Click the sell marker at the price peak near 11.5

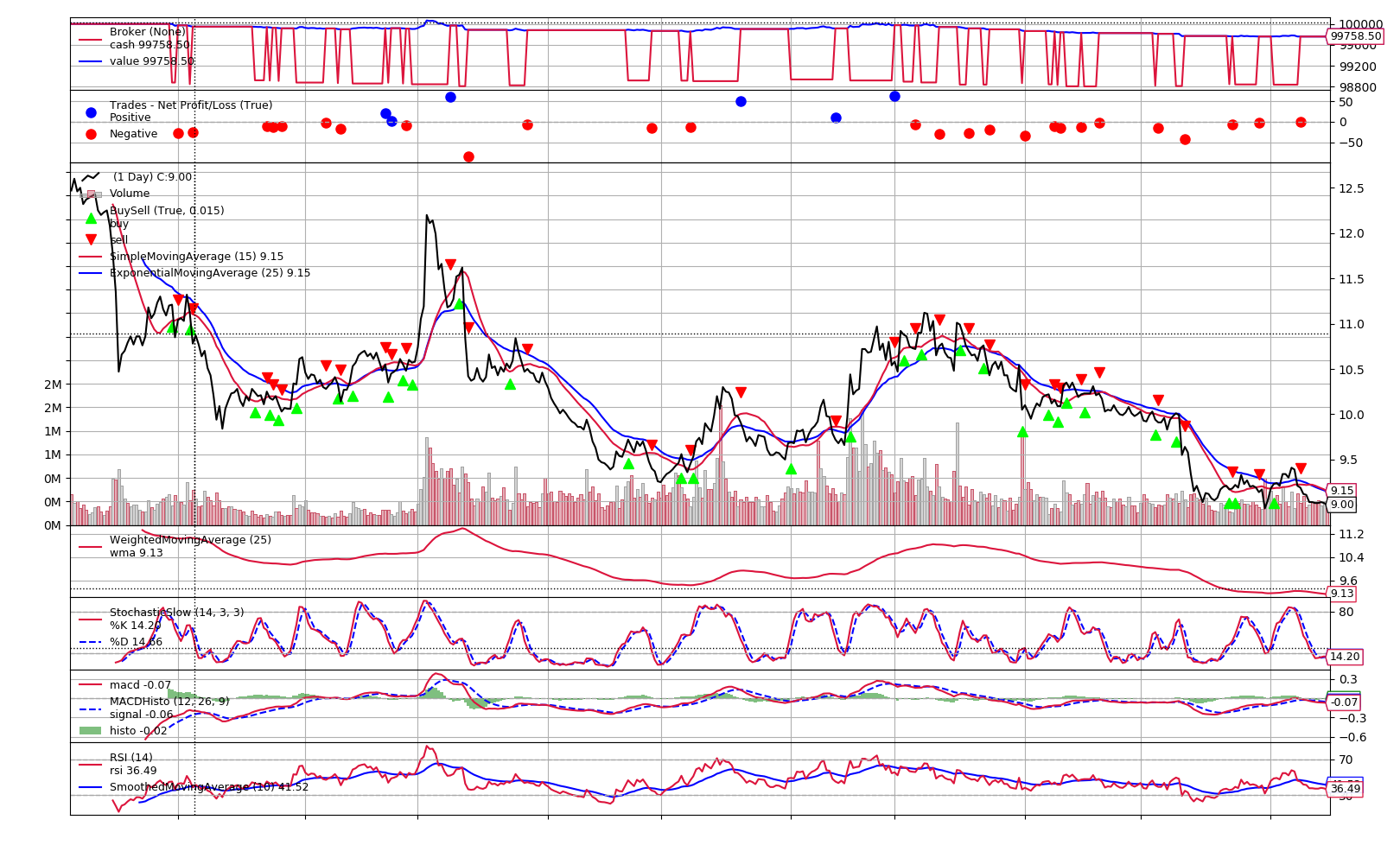pyautogui.click(x=450, y=264)
